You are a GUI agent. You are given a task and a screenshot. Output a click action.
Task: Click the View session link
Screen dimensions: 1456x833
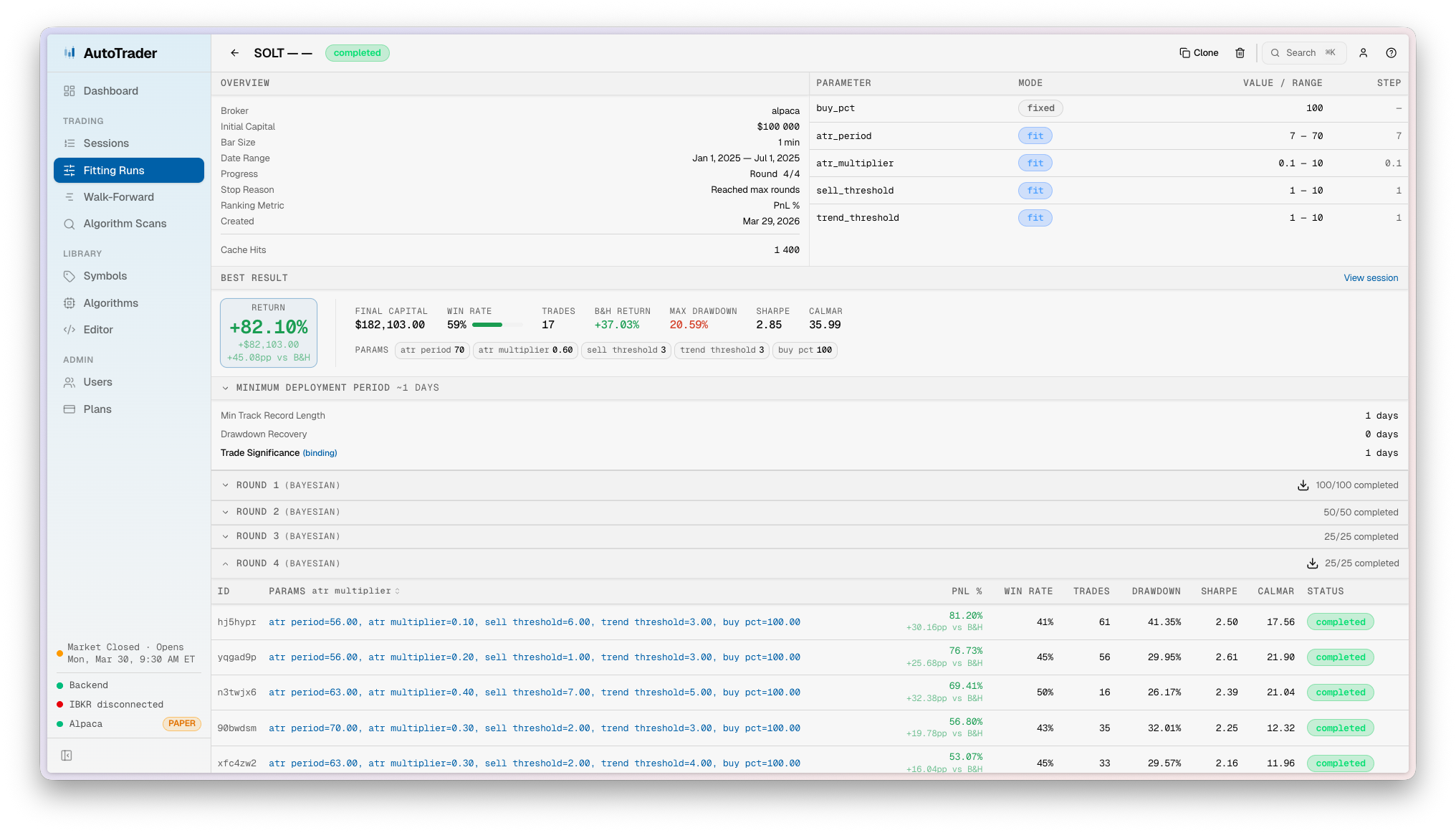tap(1370, 278)
